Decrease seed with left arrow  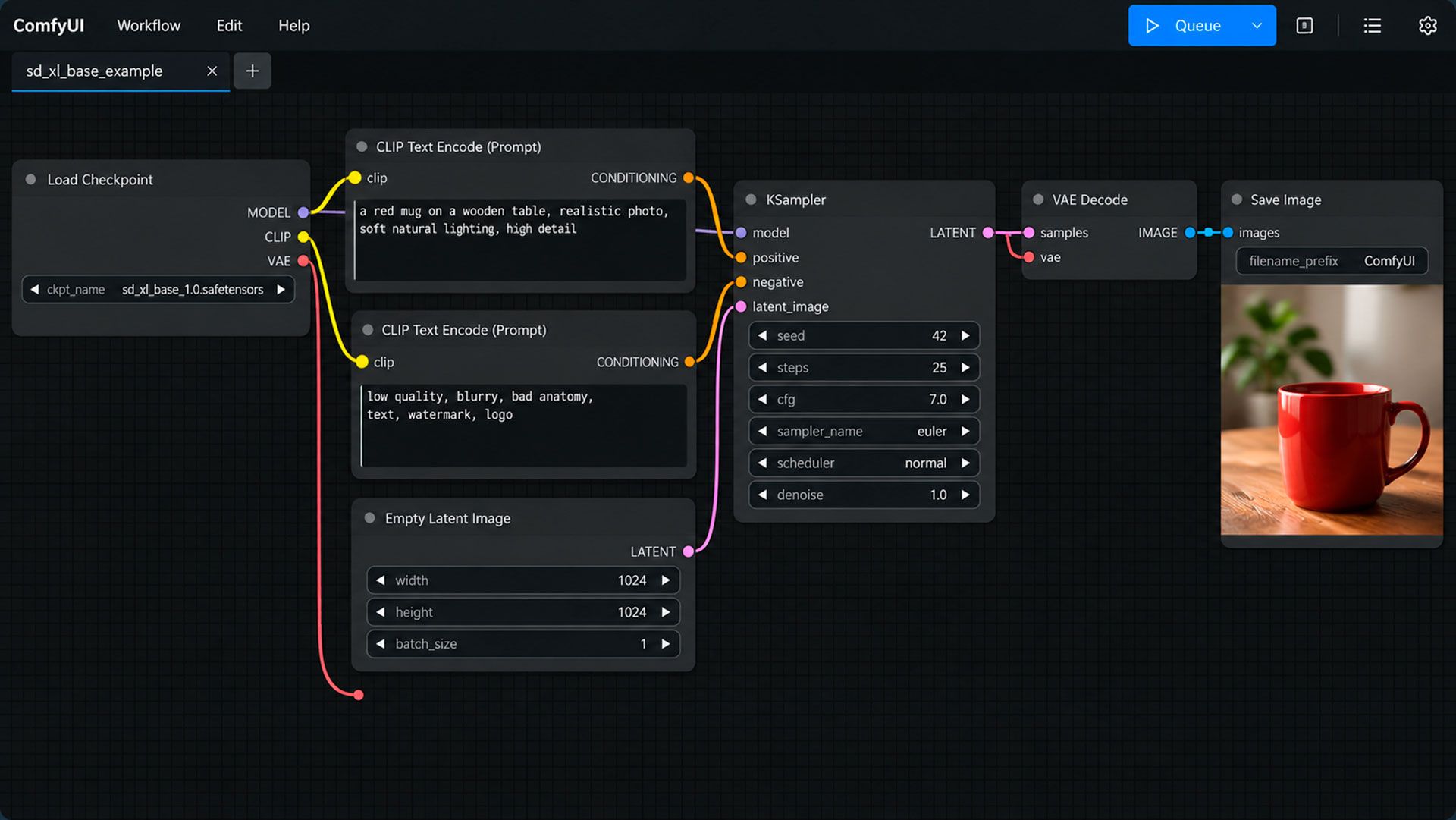762,335
